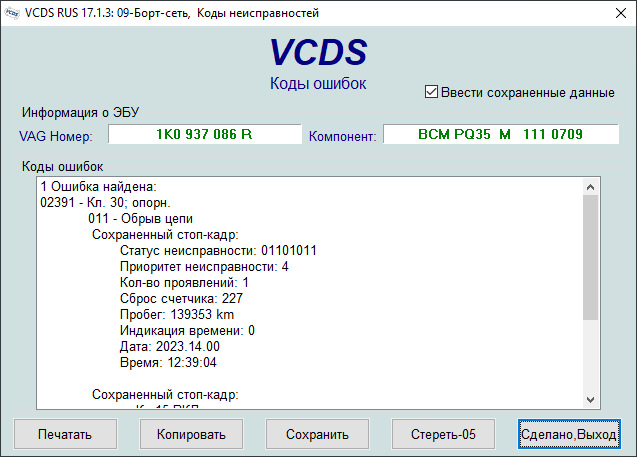Click the Сделано, Выход button
Image resolution: width=637 pixels, height=457 pixels.
(569, 434)
